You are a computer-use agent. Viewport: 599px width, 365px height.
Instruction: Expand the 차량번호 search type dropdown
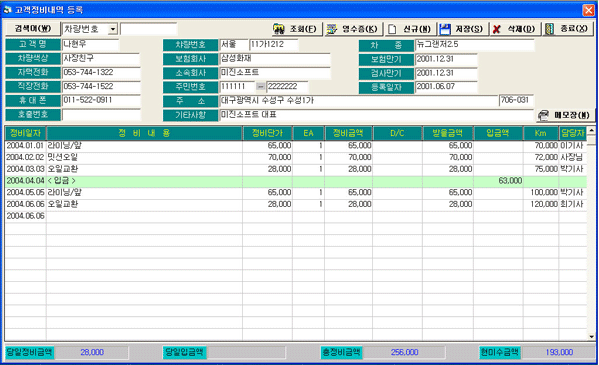click(x=113, y=29)
